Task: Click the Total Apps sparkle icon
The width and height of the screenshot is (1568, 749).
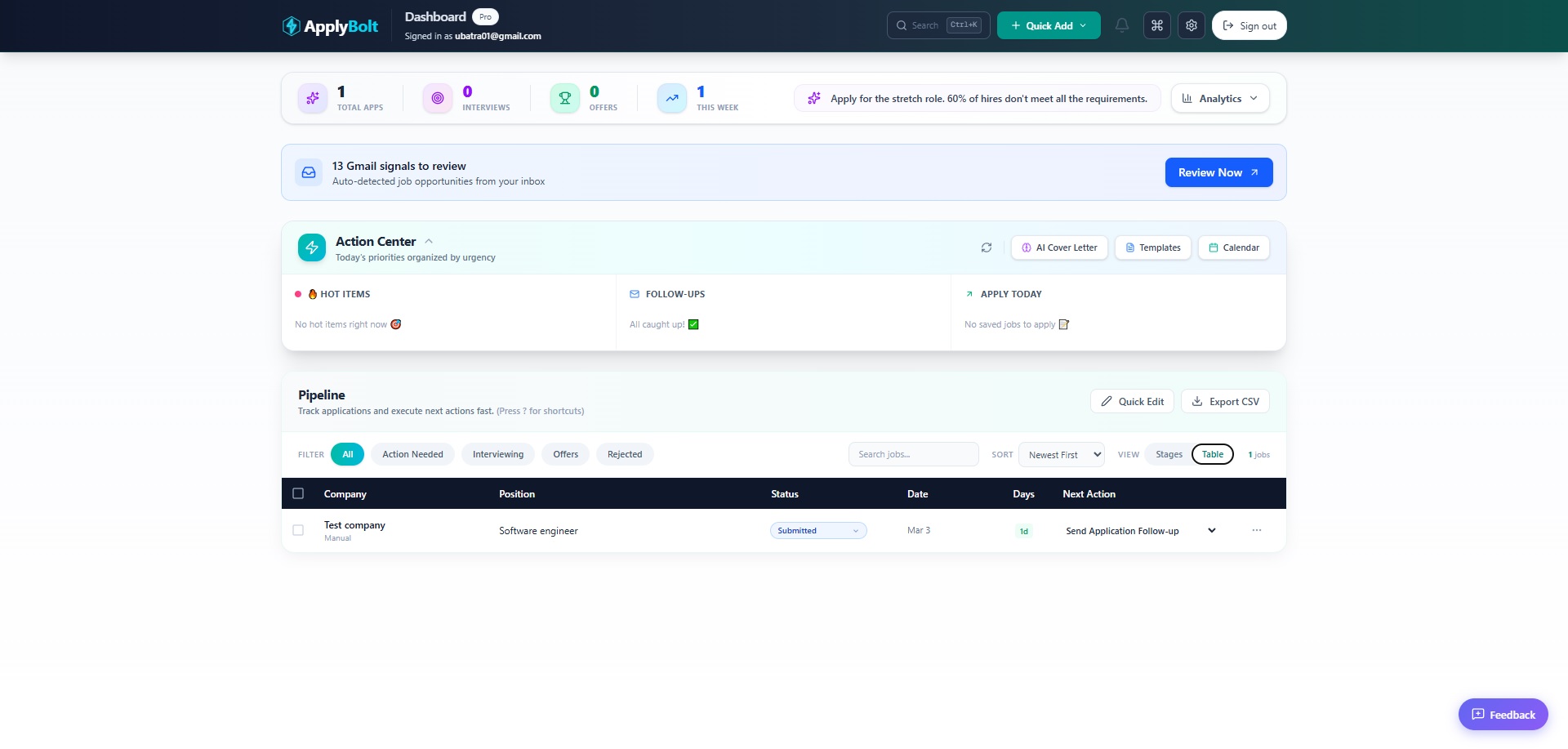Action: tap(312, 99)
